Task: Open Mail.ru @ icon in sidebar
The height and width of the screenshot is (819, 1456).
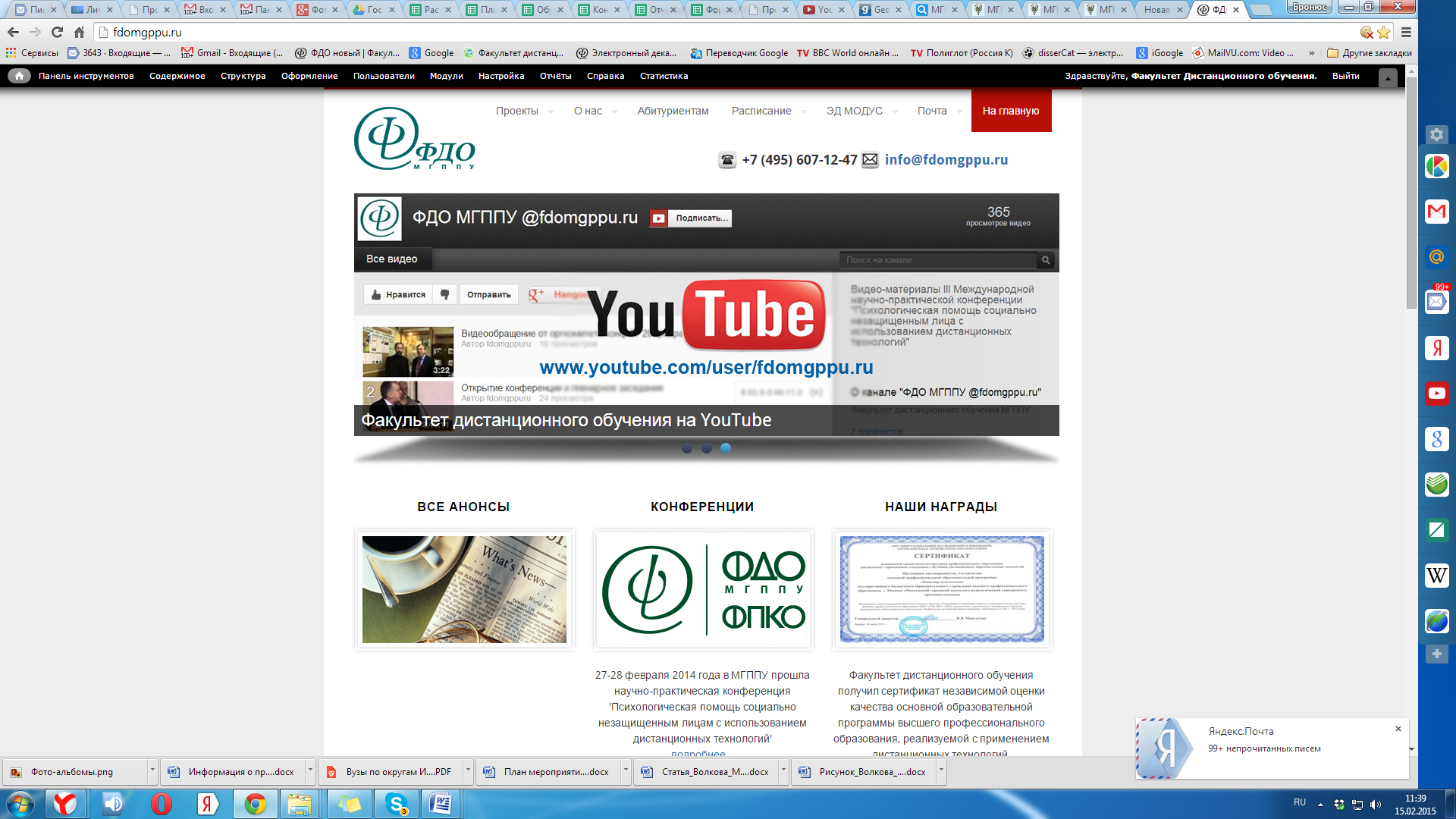Action: coord(1436,257)
